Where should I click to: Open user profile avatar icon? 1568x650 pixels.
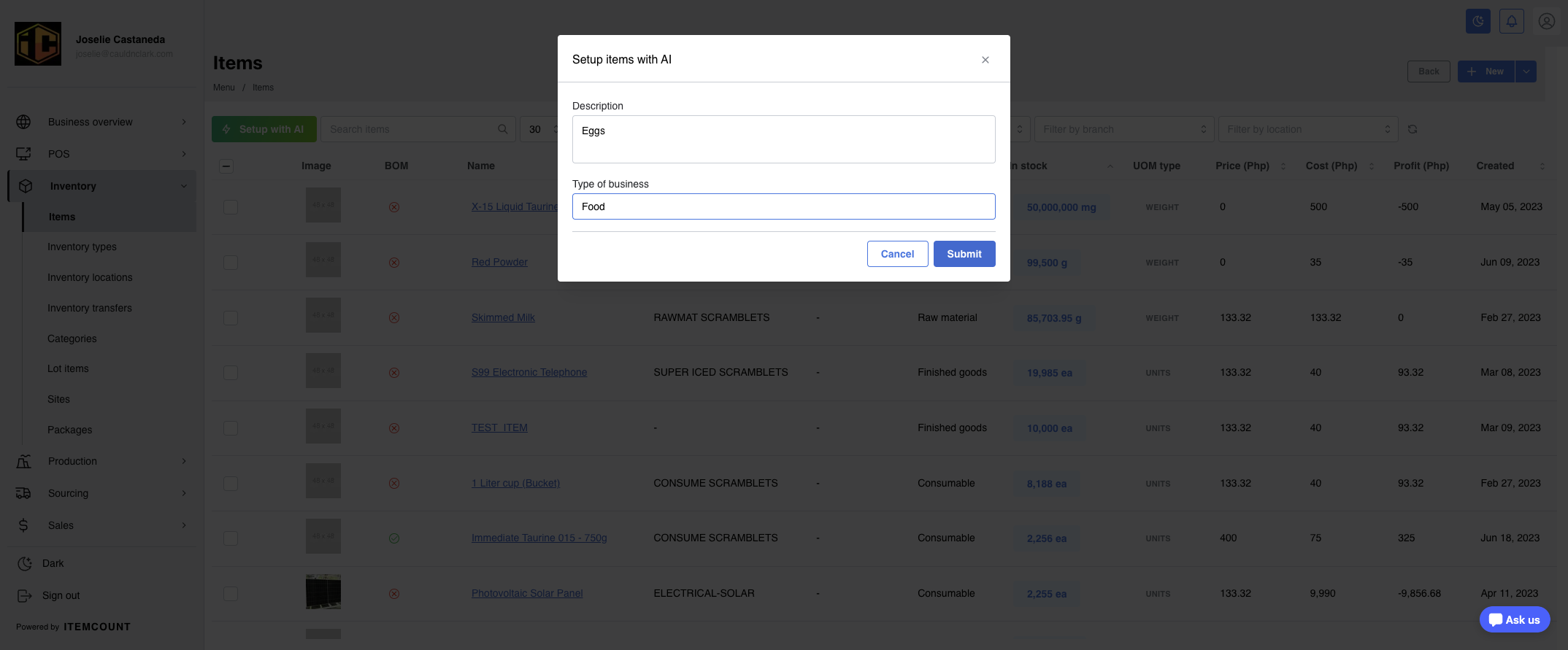pos(1547,21)
